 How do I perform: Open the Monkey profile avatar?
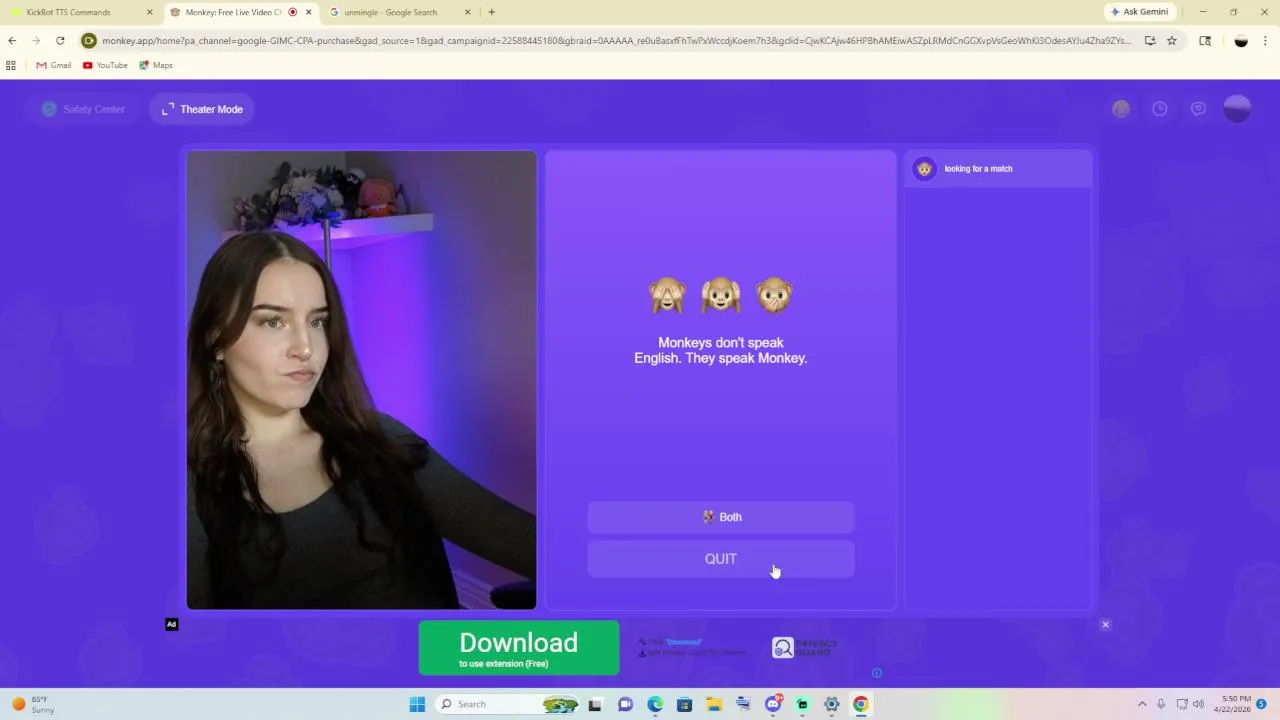[x=1237, y=109]
